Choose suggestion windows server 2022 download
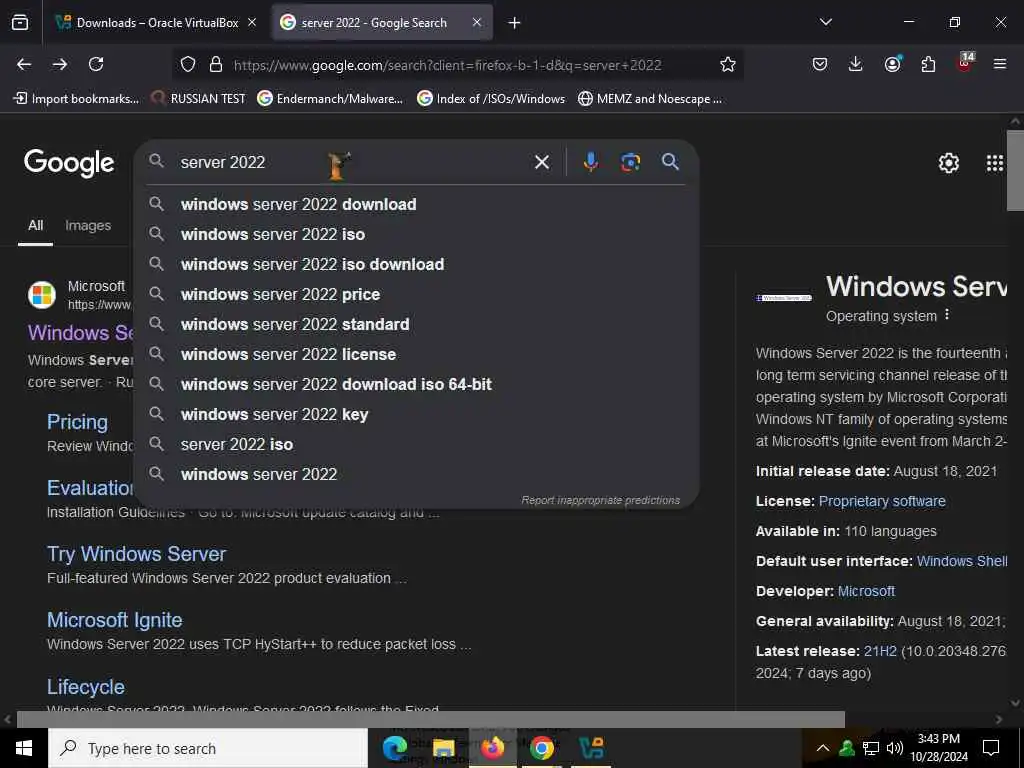 click(x=417, y=204)
